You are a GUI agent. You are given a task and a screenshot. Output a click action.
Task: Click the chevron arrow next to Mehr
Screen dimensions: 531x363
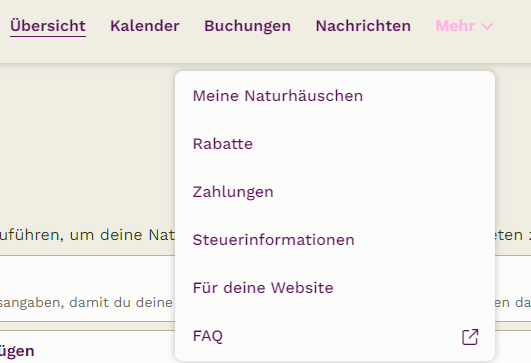click(487, 26)
